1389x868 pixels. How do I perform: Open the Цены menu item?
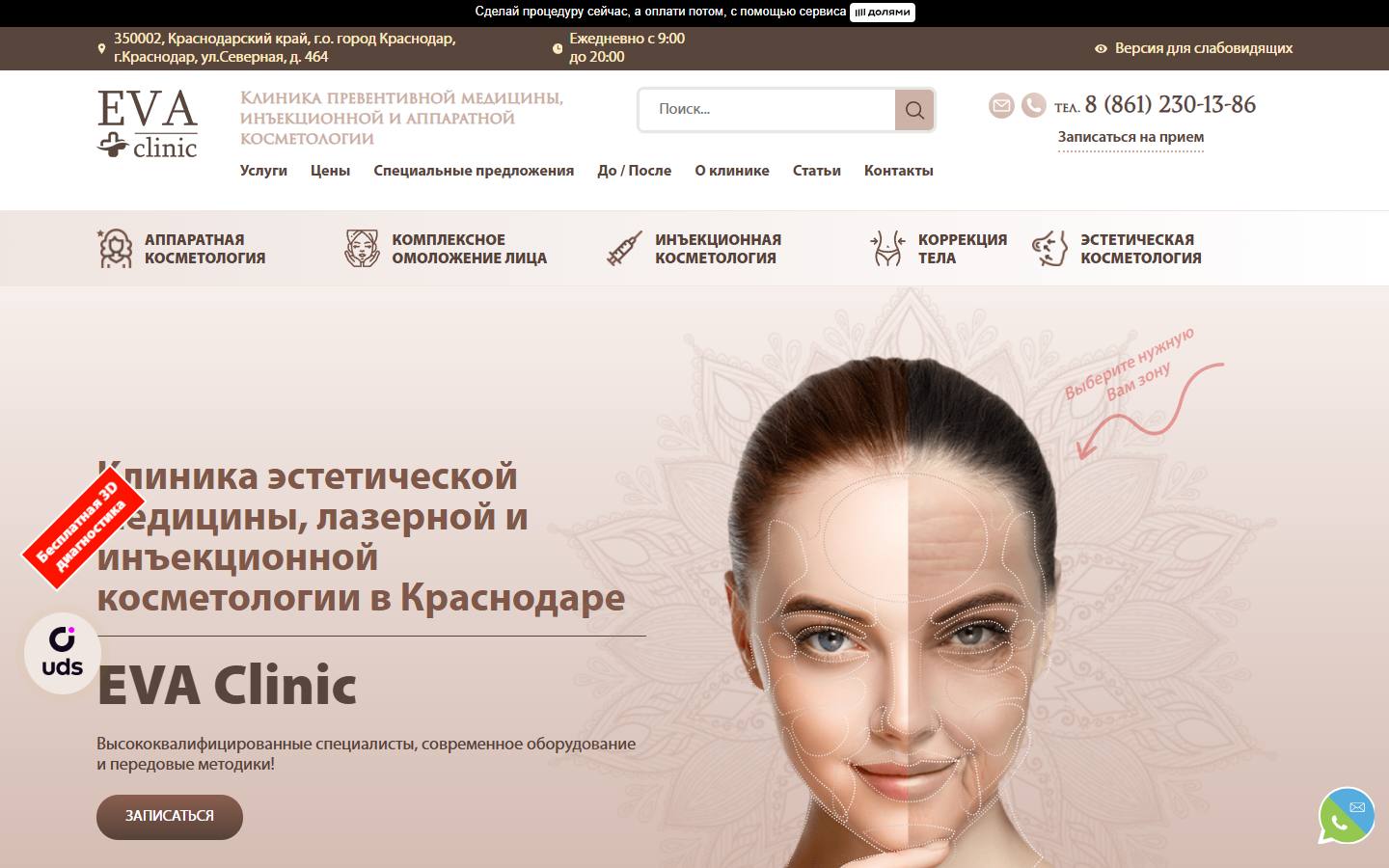330,171
